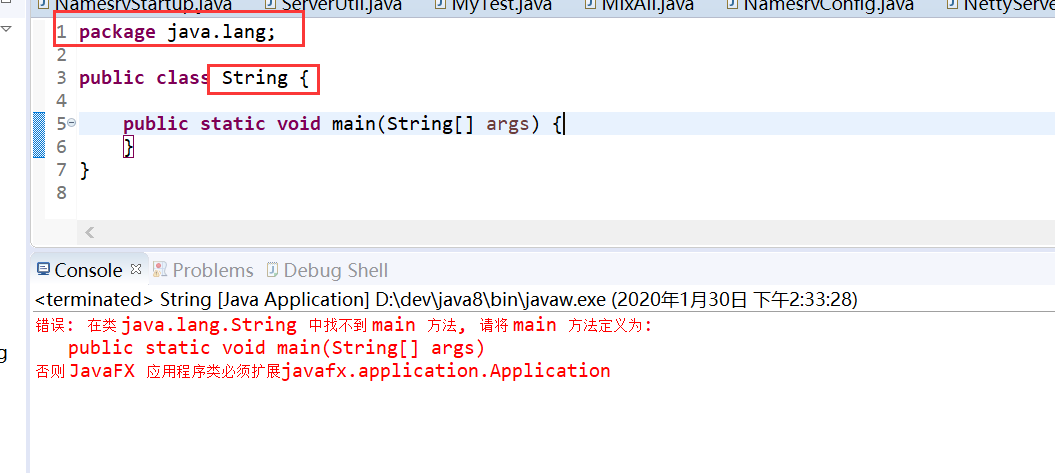Click 'java.lang;' in the package declaration
The height and width of the screenshot is (473, 1055).
(x=221, y=32)
